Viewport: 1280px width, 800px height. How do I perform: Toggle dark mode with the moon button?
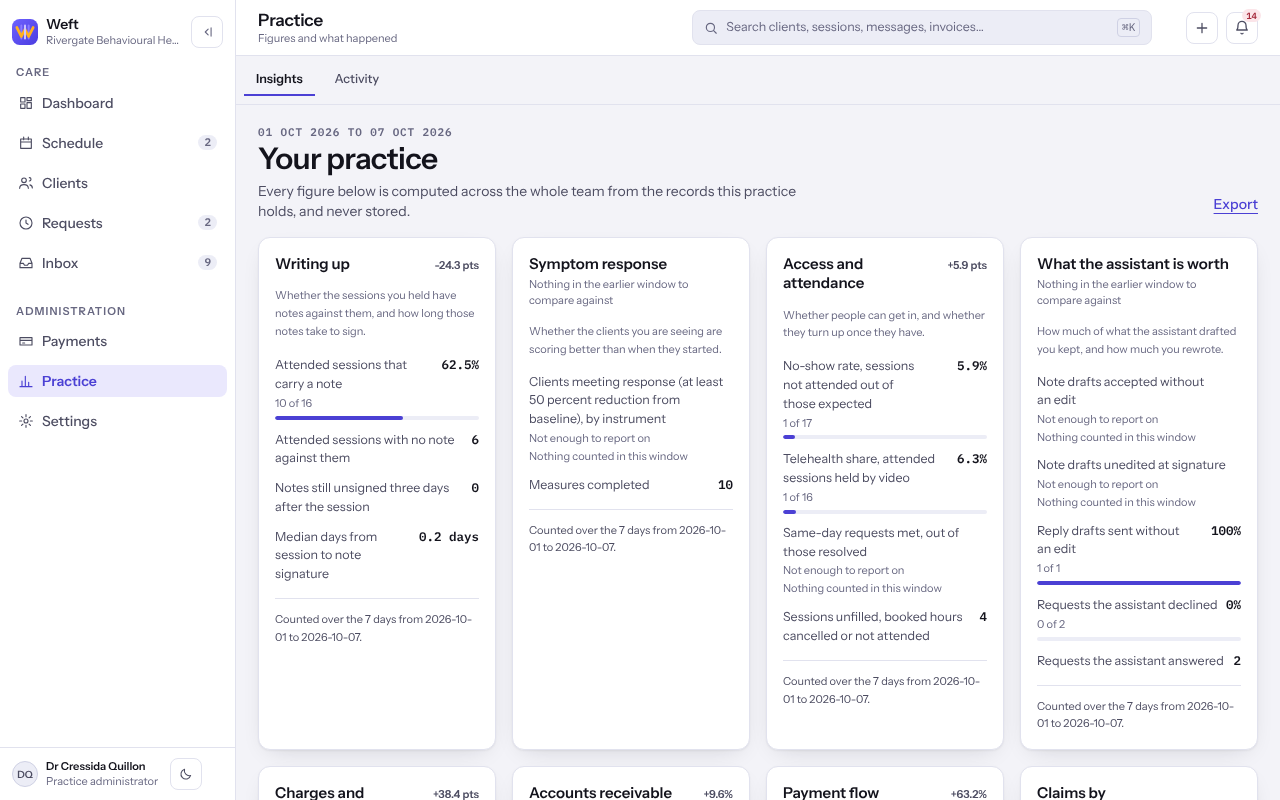coord(186,774)
